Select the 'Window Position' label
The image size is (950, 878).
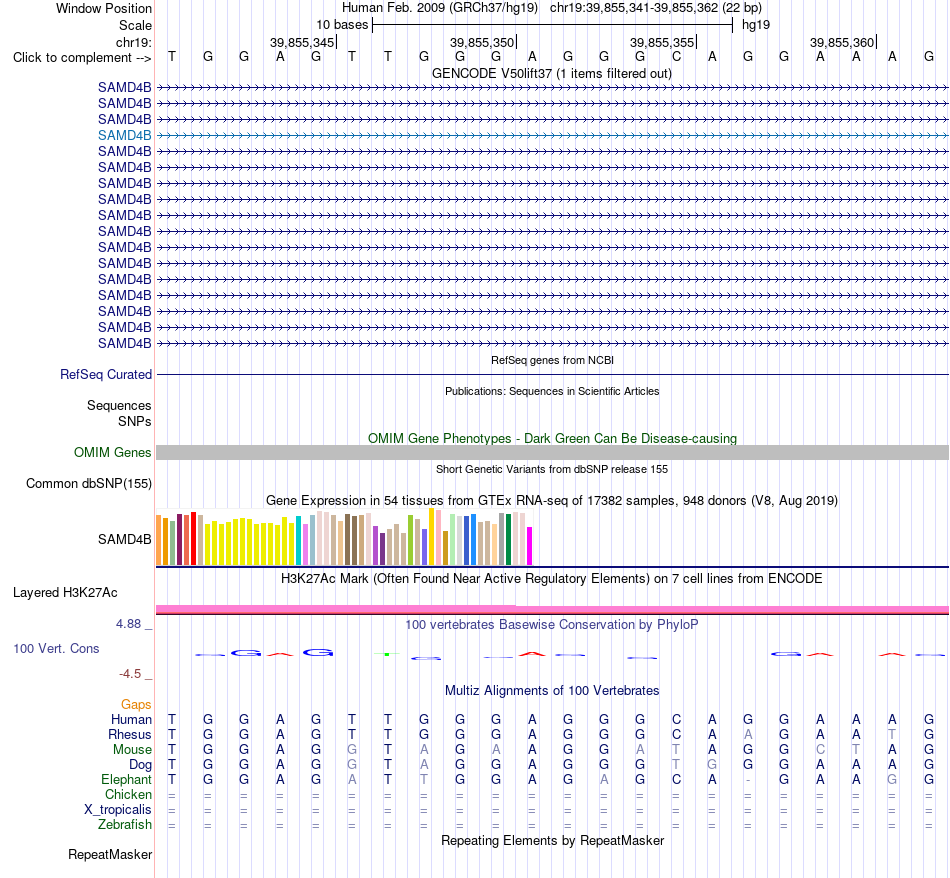104,8
